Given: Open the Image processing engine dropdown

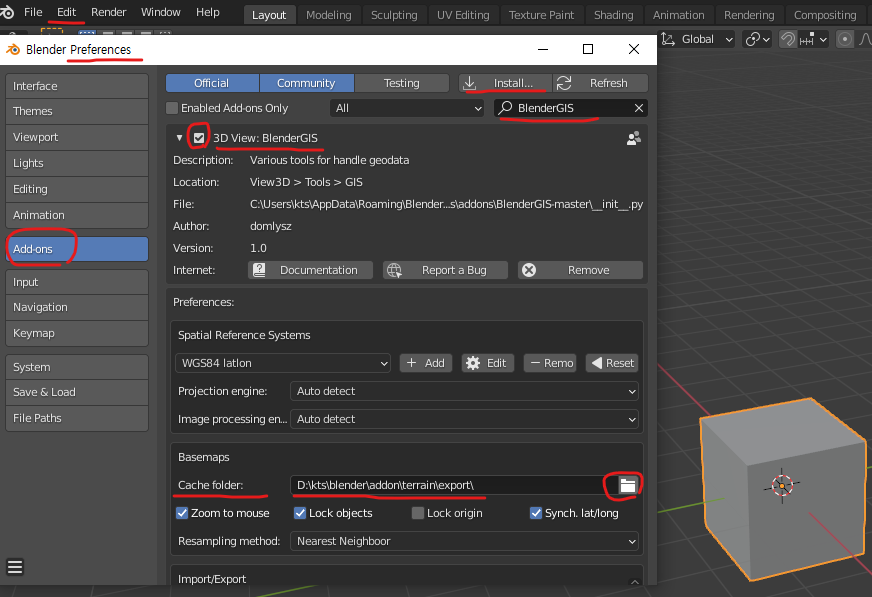Looking at the screenshot, I should [464, 419].
